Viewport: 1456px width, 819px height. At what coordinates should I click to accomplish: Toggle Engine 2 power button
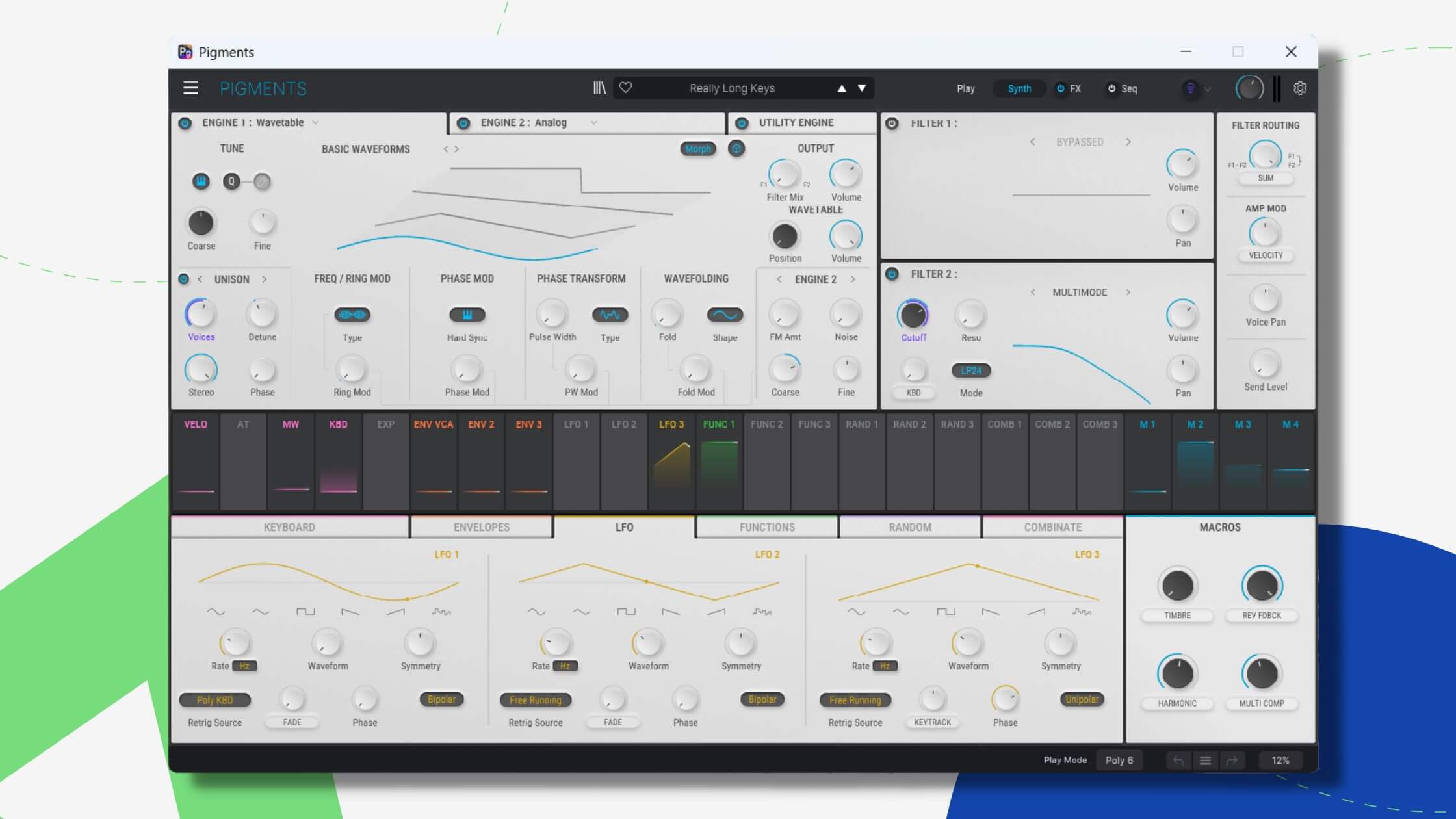click(x=463, y=123)
